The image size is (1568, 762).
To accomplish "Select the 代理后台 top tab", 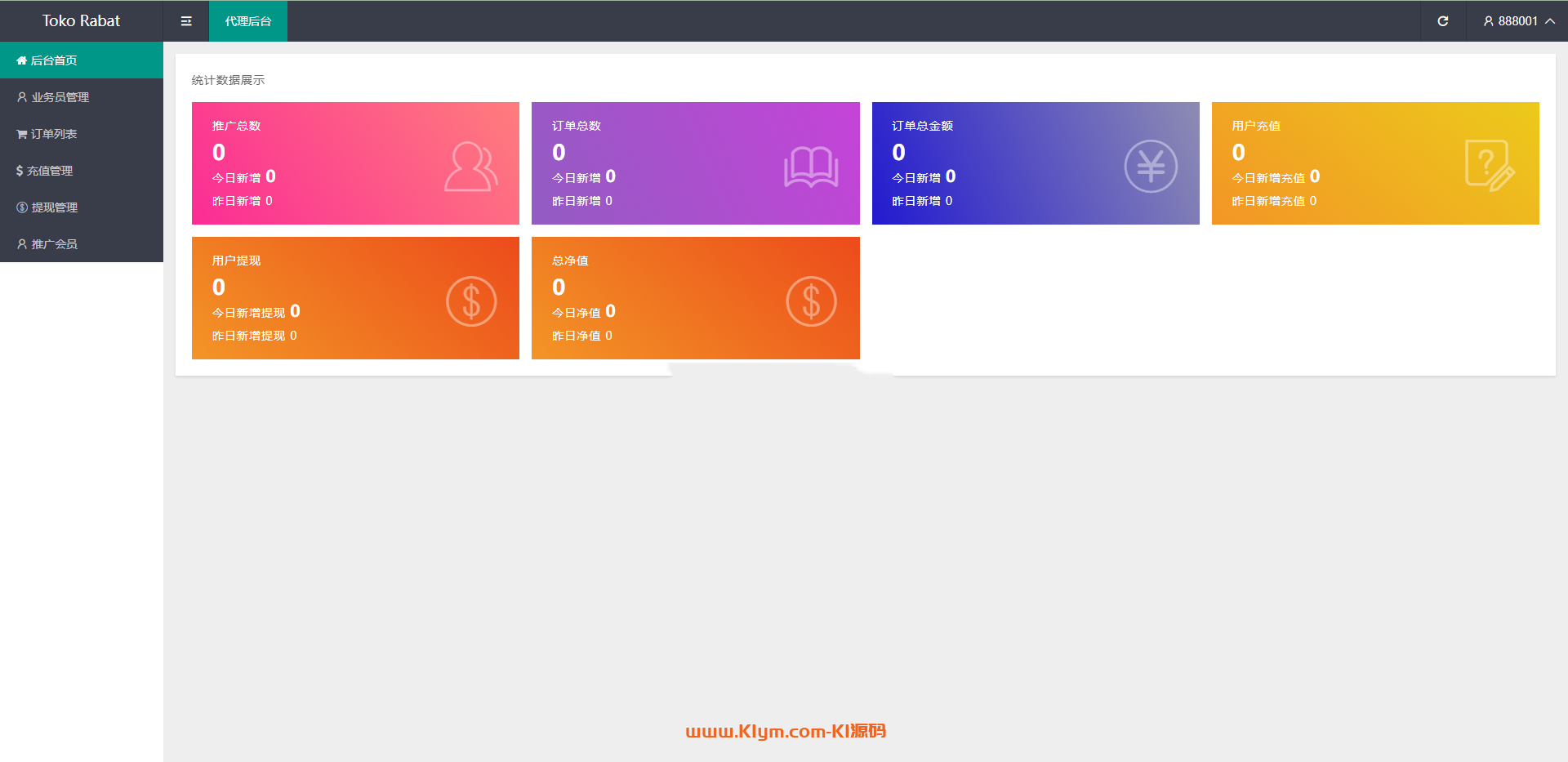I will (x=248, y=21).
